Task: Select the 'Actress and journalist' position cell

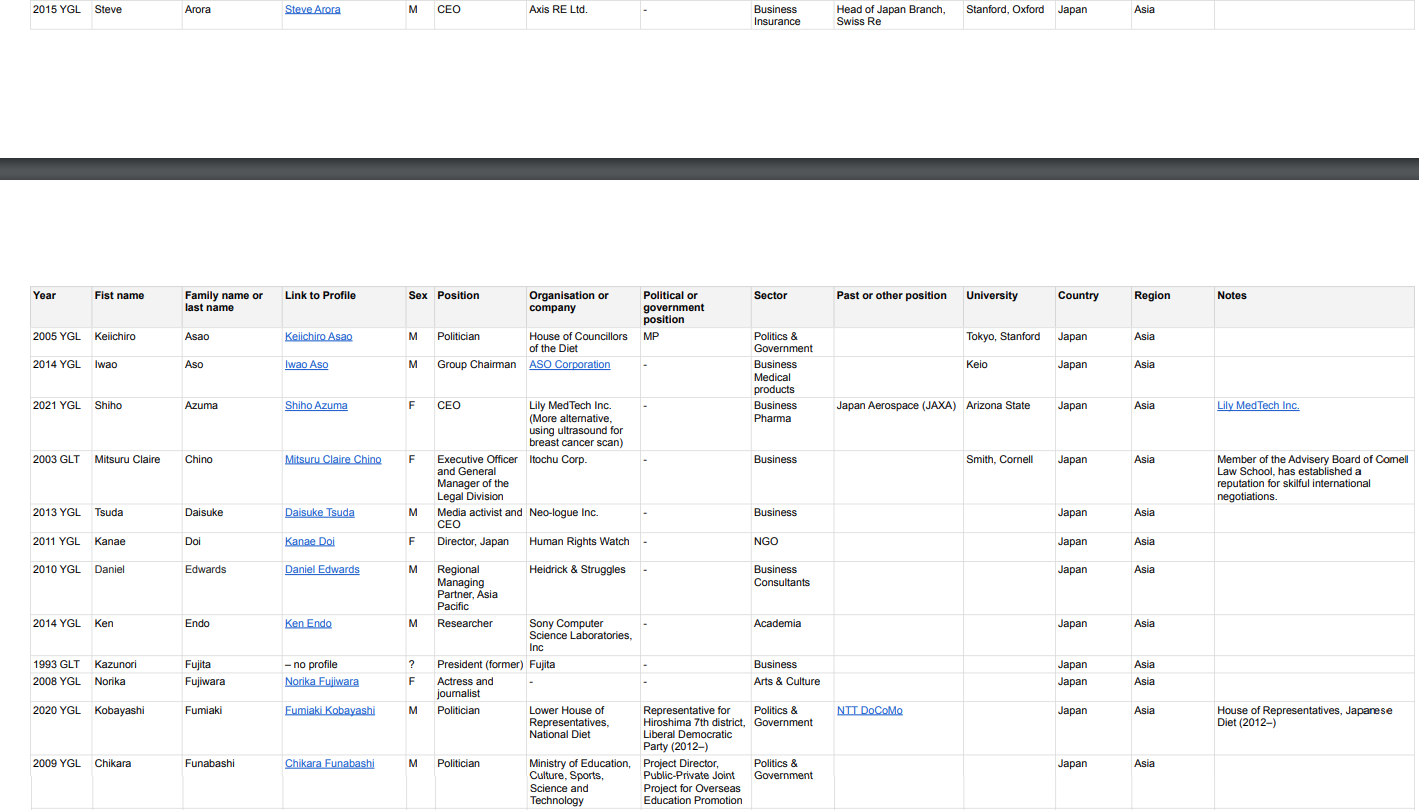Action: (480, 687)
